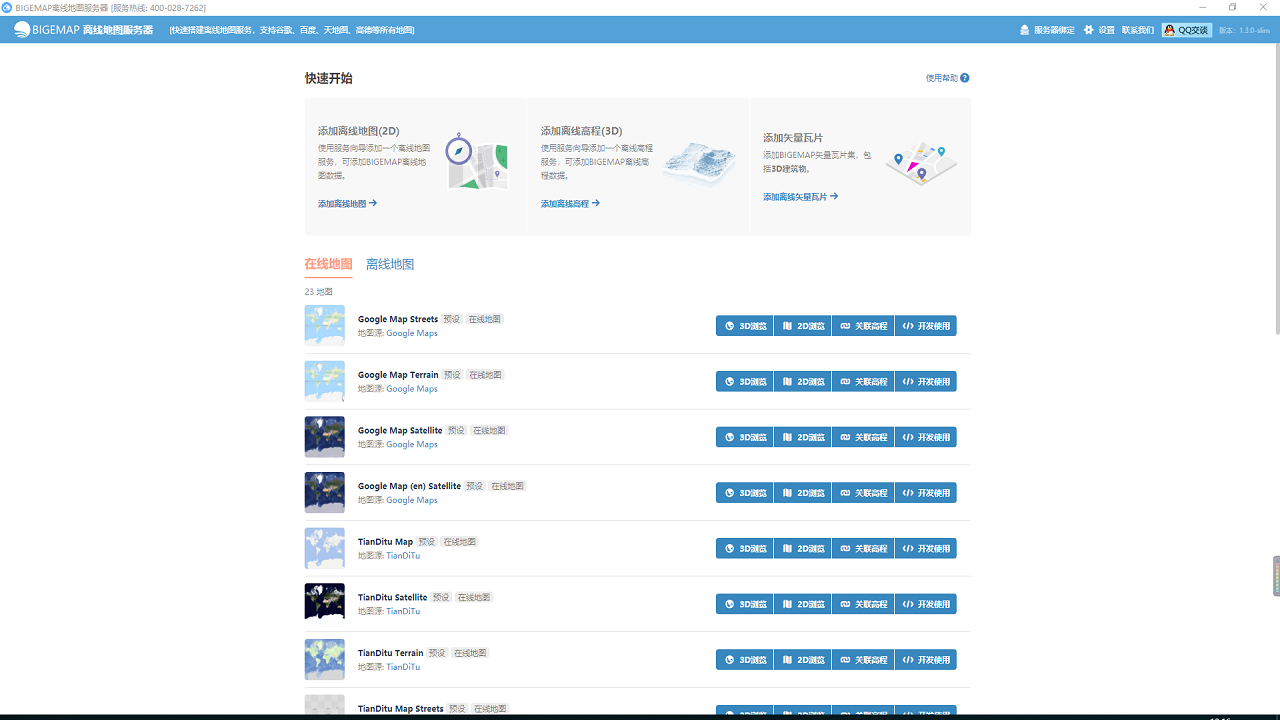Open 设置 settings gear
The height and width of the screenshot is (720, 1280).
(x=1099, y=30)
